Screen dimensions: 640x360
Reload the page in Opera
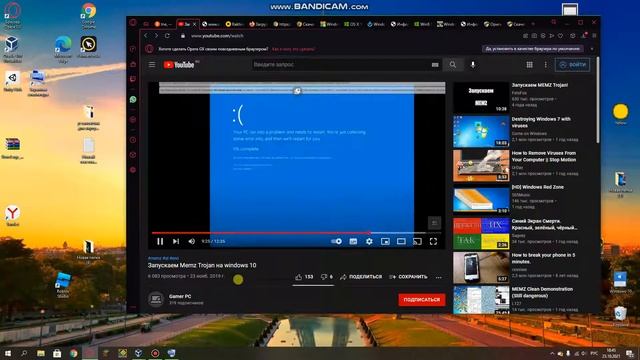pyautogui.click(x=167, y=36)
